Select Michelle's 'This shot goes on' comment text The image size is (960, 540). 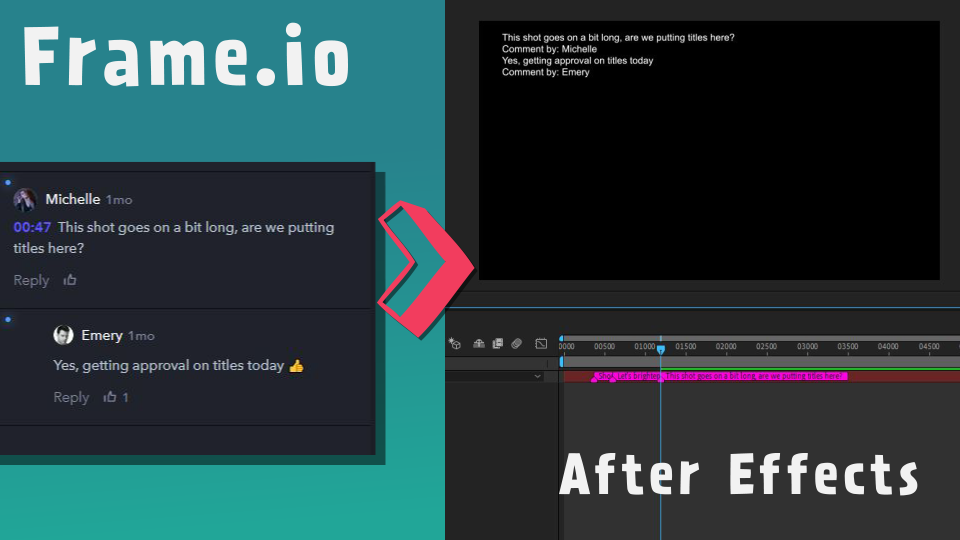pyautogui.click(x=174, y=238)
